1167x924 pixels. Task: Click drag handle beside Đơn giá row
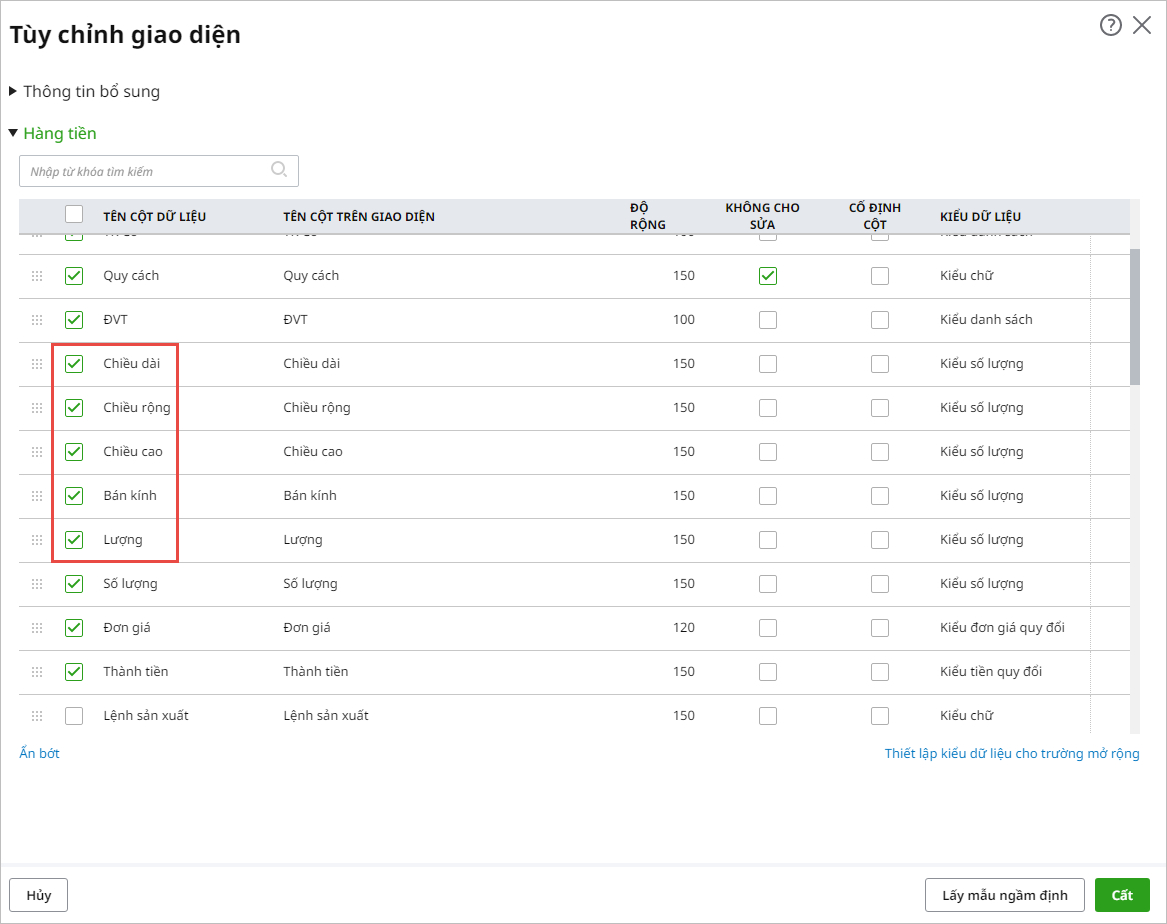coord(37,628)
